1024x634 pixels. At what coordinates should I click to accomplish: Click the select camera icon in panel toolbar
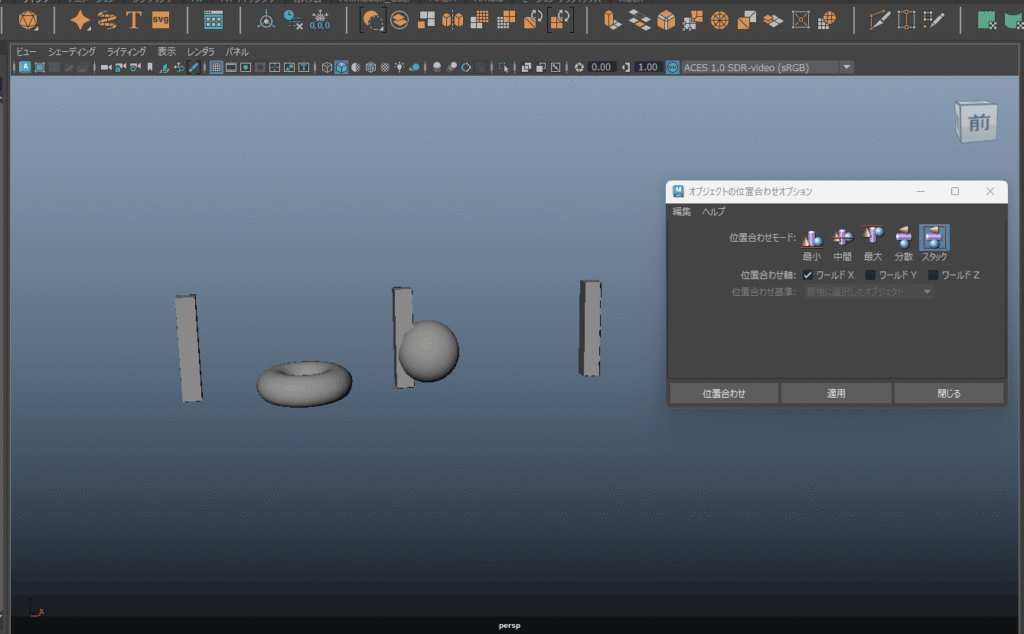tap(105, 67)
